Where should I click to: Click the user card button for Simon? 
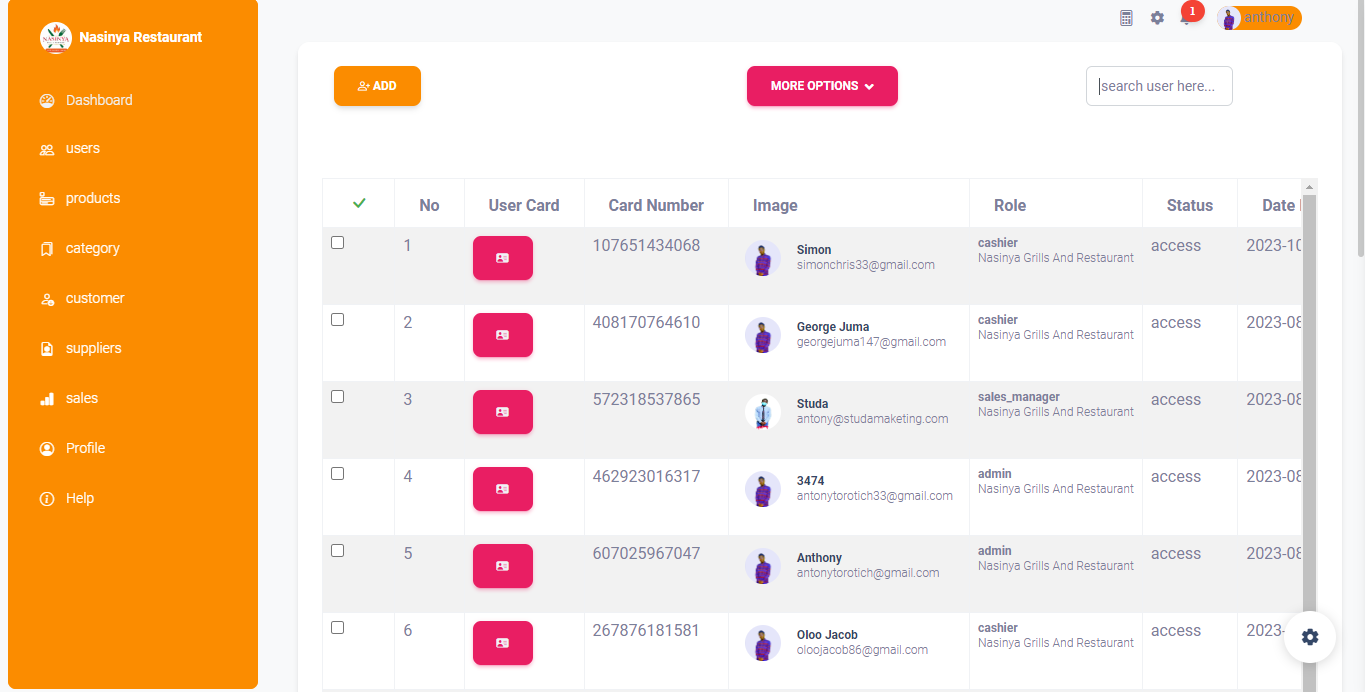pyautogui.click(x=502, y=258)
